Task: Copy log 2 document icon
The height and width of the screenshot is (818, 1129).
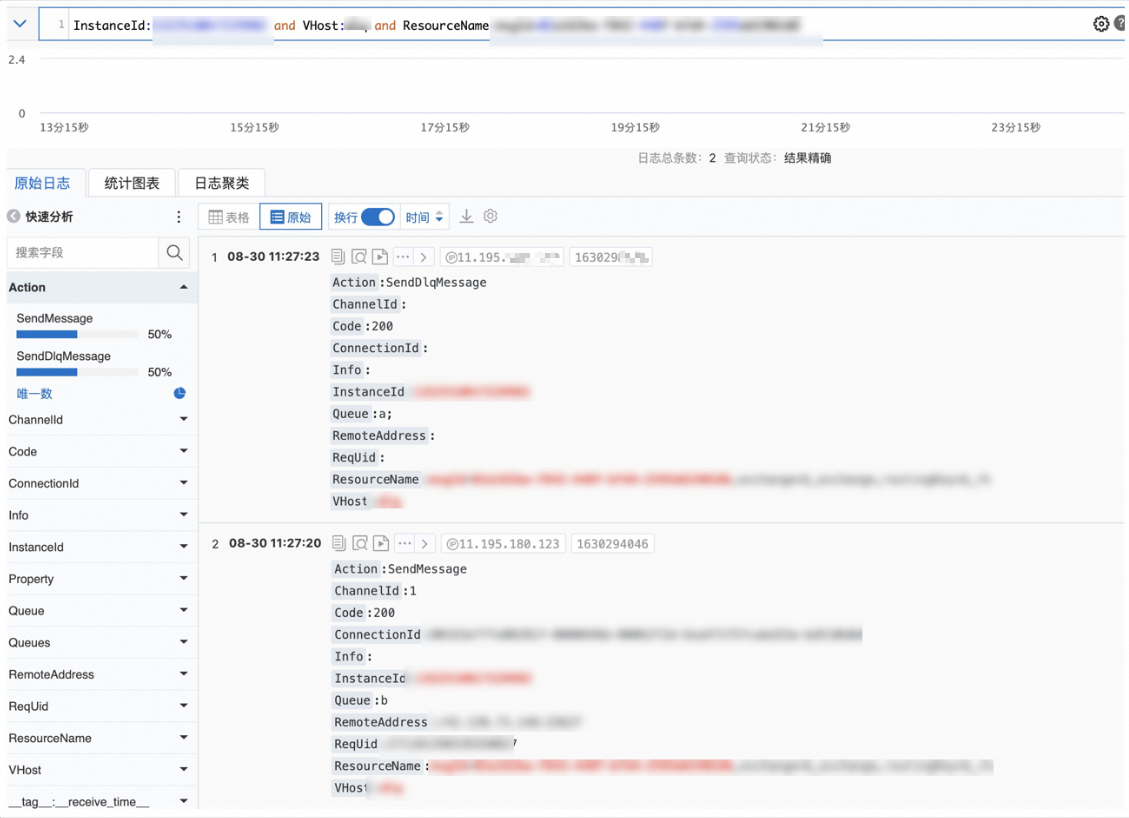Action: (x=339, y=543)
